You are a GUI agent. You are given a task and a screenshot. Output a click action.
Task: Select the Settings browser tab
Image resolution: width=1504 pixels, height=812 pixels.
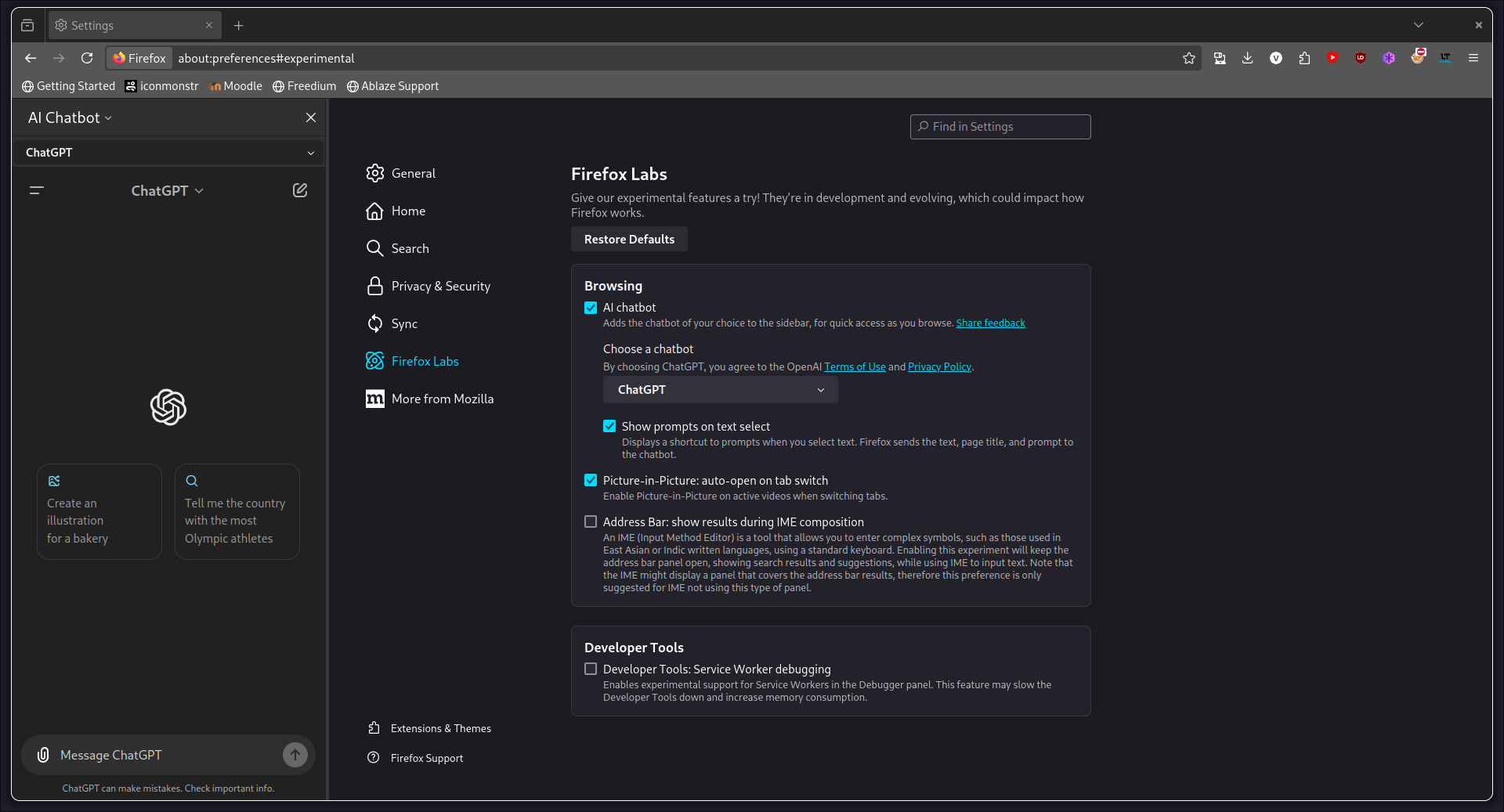pos(135,25)
